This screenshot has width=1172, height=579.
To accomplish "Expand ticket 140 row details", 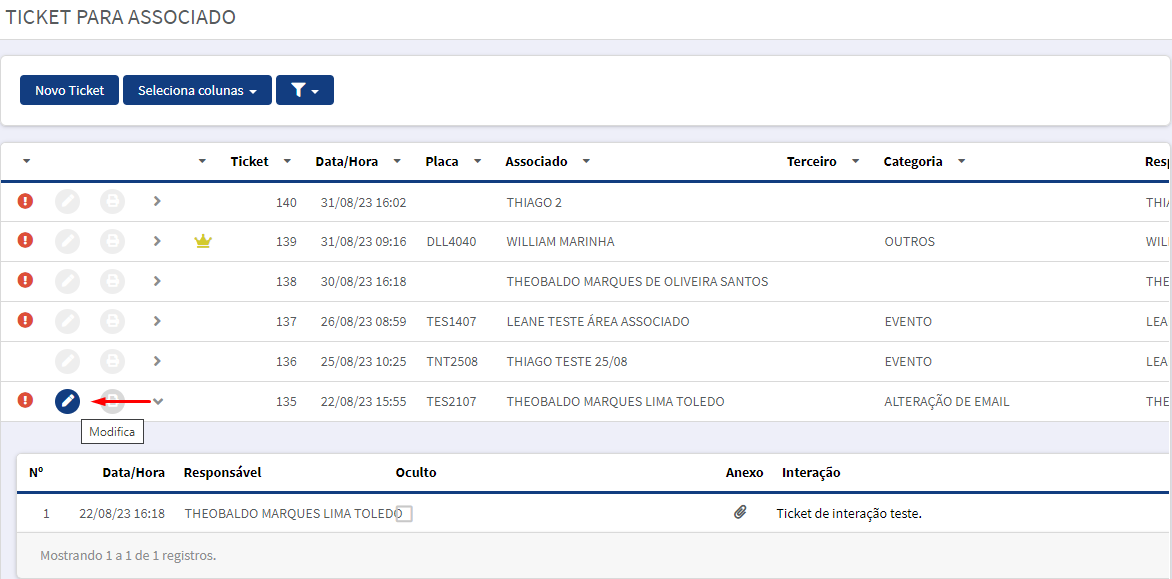I will point(157,201).
